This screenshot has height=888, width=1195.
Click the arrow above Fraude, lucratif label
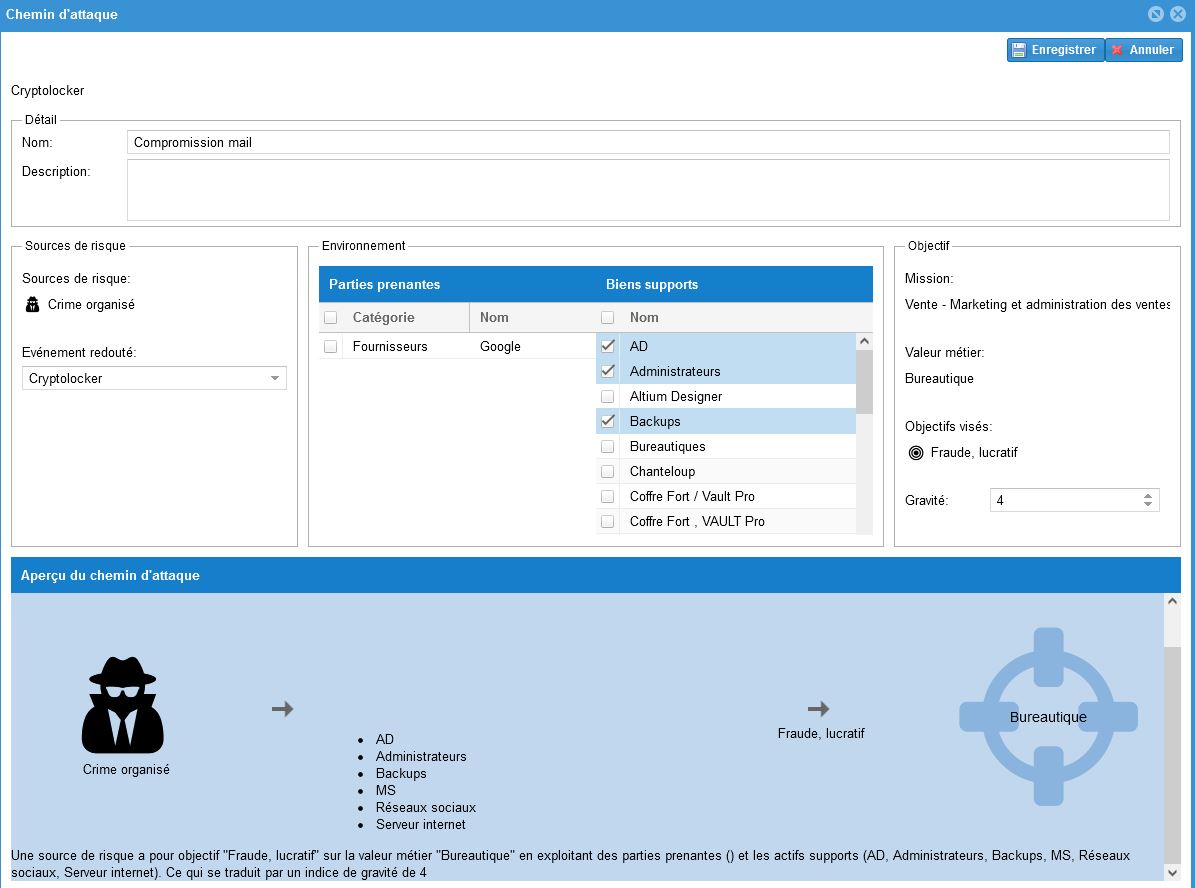click(819, 709)
